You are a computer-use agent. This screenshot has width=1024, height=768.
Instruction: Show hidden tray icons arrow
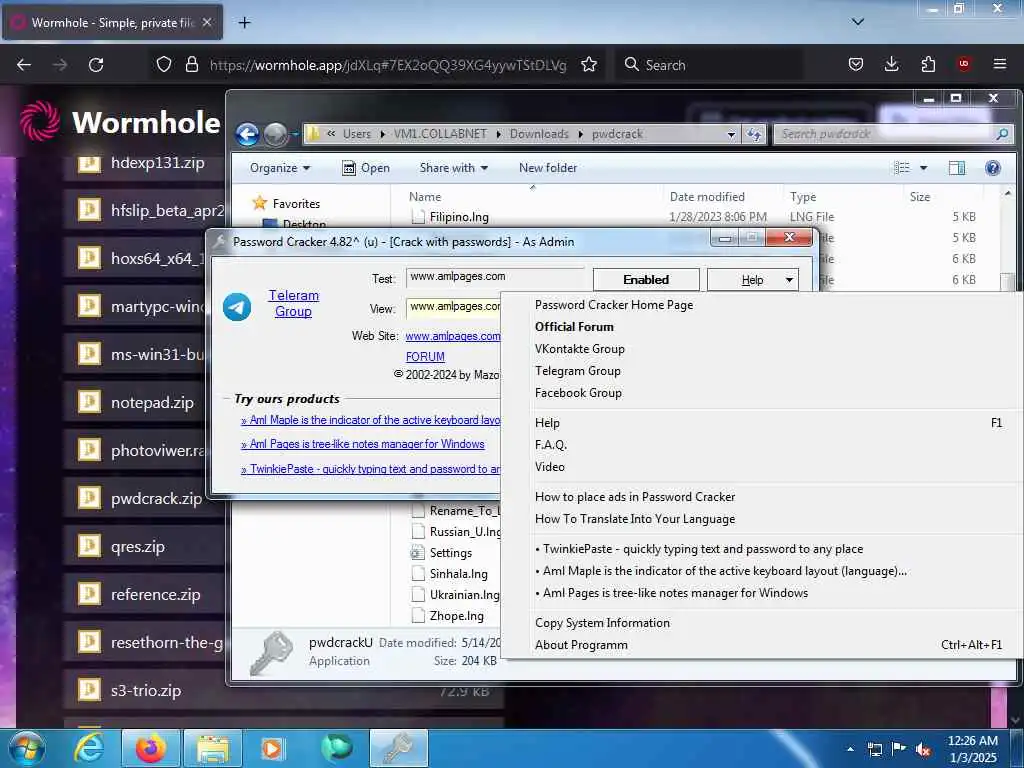[850, 749]
